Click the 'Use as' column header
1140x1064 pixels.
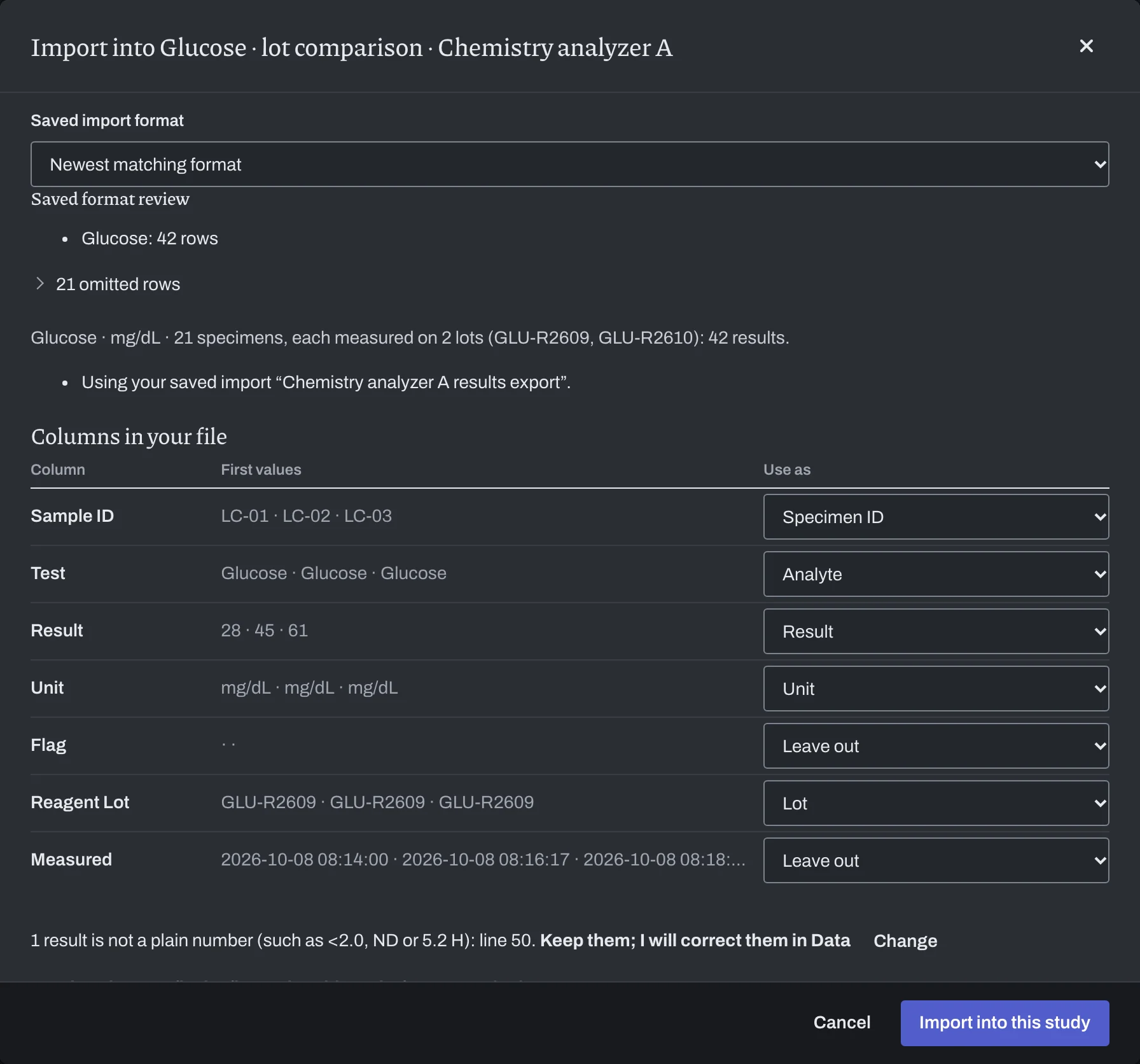click(787, 470)
